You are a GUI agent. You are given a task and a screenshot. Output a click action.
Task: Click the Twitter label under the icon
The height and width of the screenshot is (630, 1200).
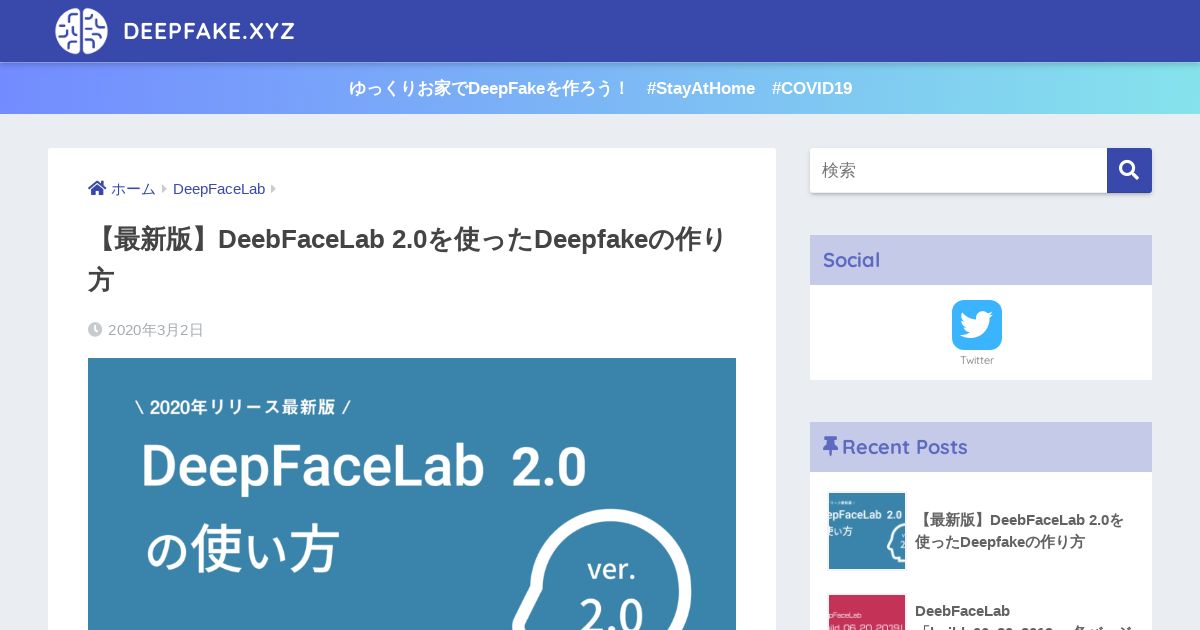(x=977, y=360)
